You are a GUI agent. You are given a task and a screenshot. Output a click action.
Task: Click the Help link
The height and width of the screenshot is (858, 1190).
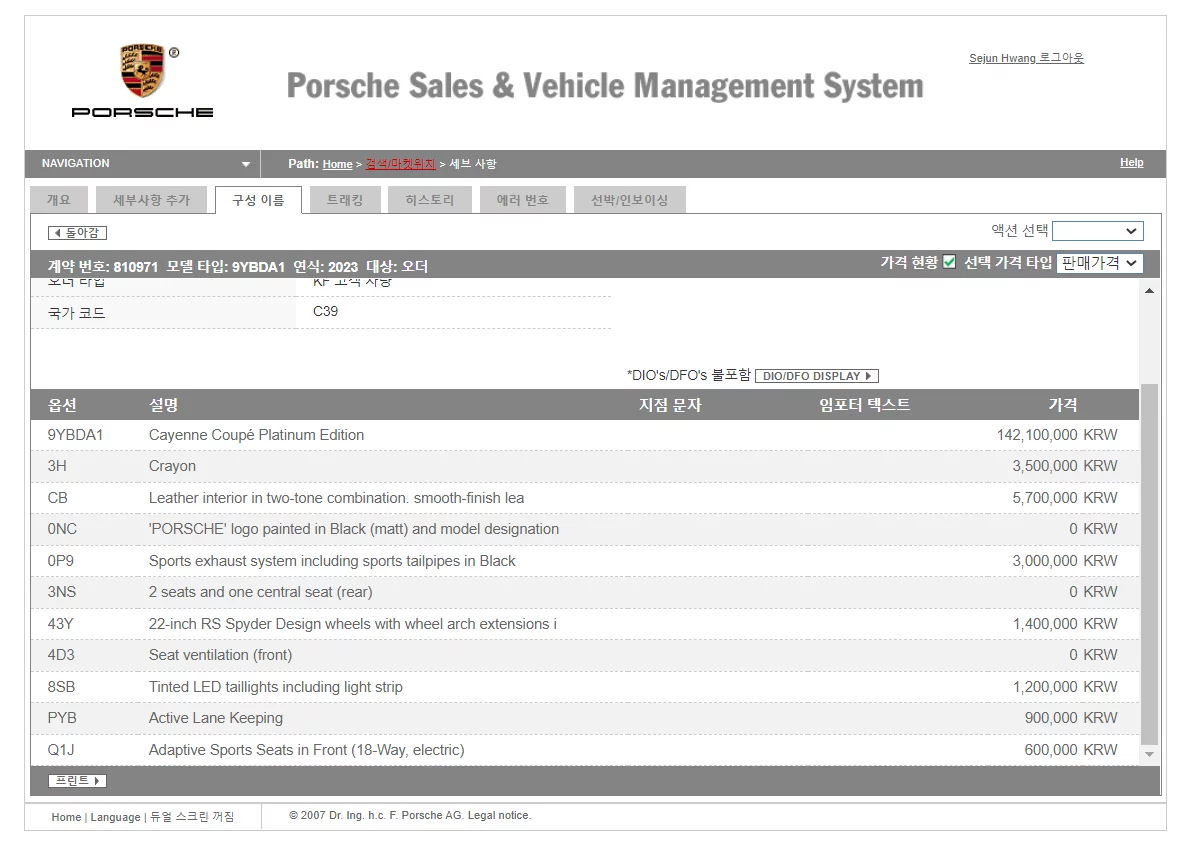coord(1131,163)
